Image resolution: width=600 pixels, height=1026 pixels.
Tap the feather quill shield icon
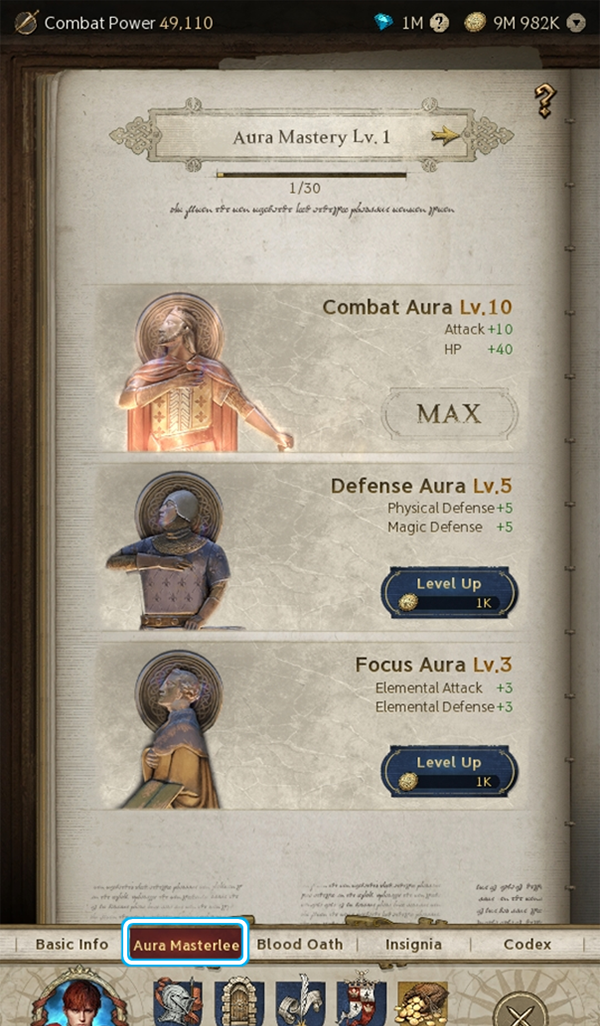(300, 1002)
